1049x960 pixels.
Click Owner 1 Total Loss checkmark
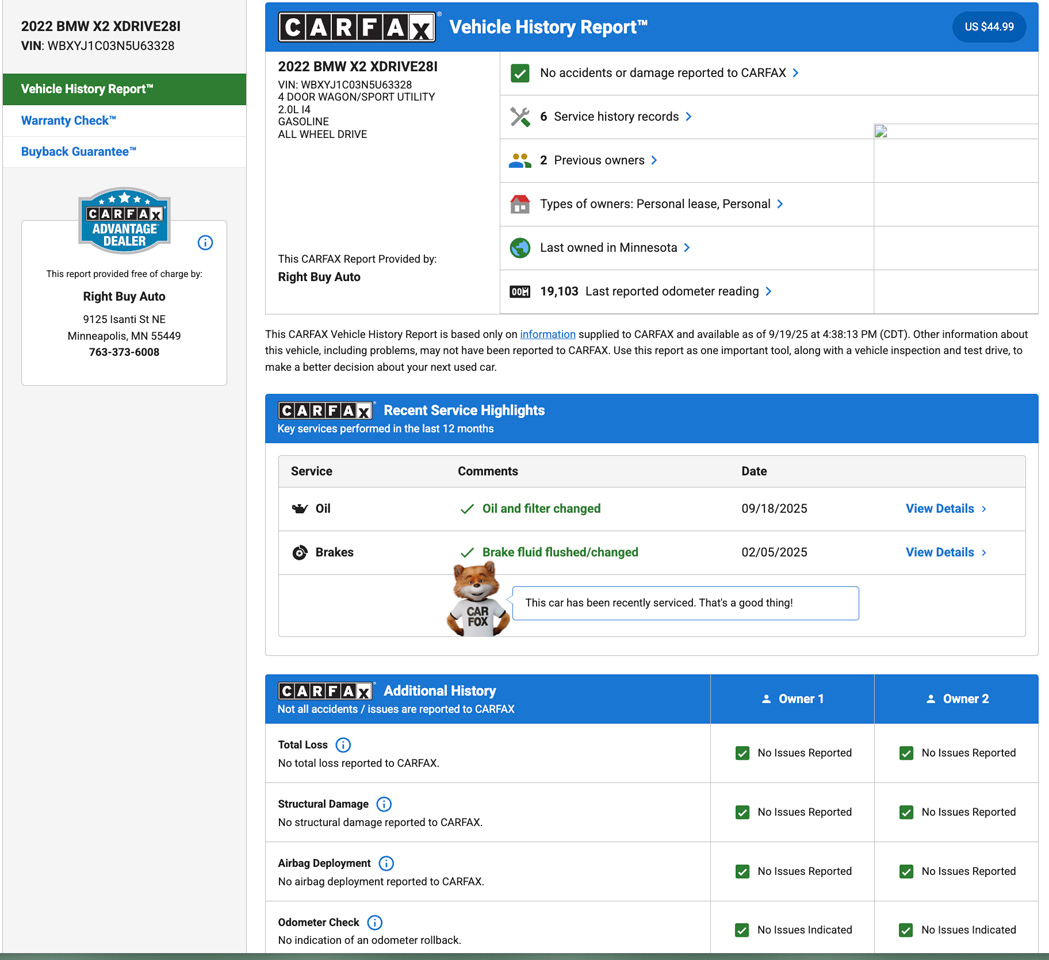click(742, 753)
